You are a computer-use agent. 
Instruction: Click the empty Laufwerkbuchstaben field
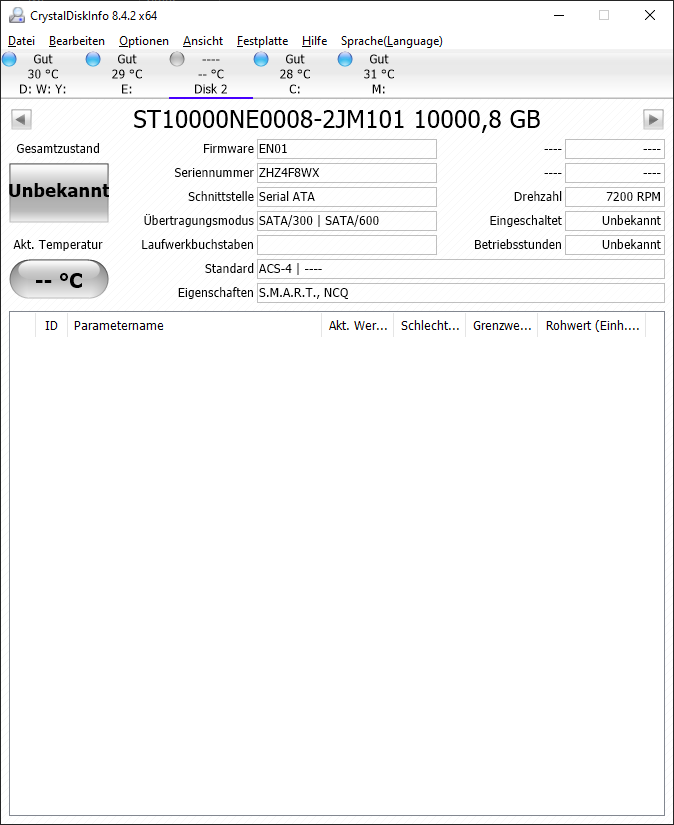pos(347,245)
